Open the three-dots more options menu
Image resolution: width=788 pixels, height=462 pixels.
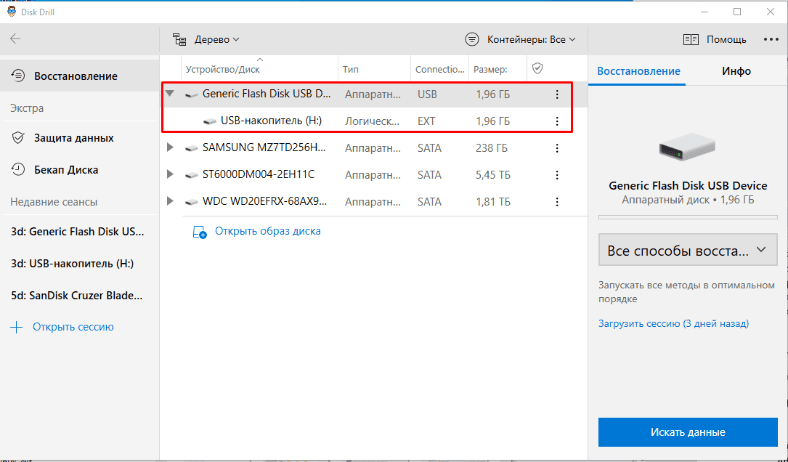coord(770,39)
